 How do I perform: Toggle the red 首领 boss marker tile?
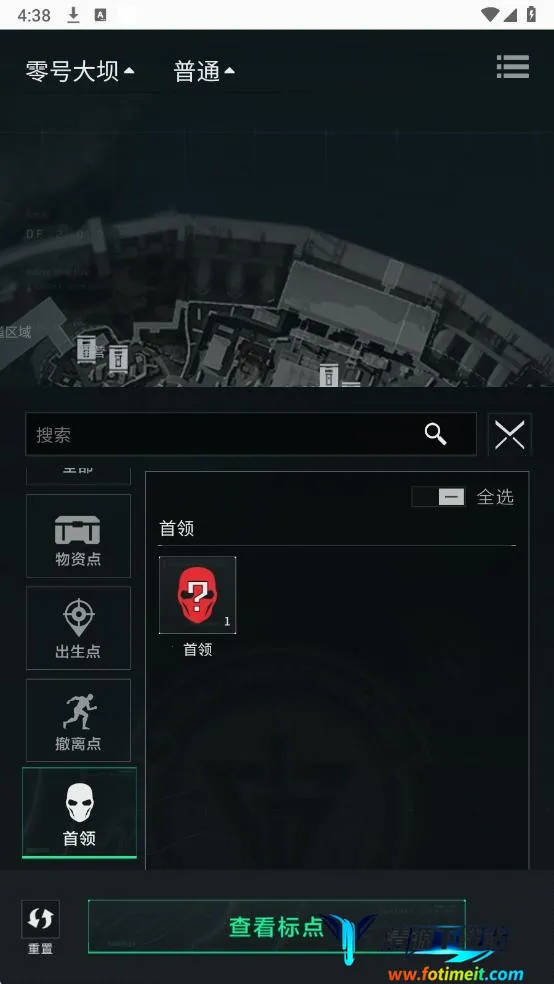click(198, 595)
